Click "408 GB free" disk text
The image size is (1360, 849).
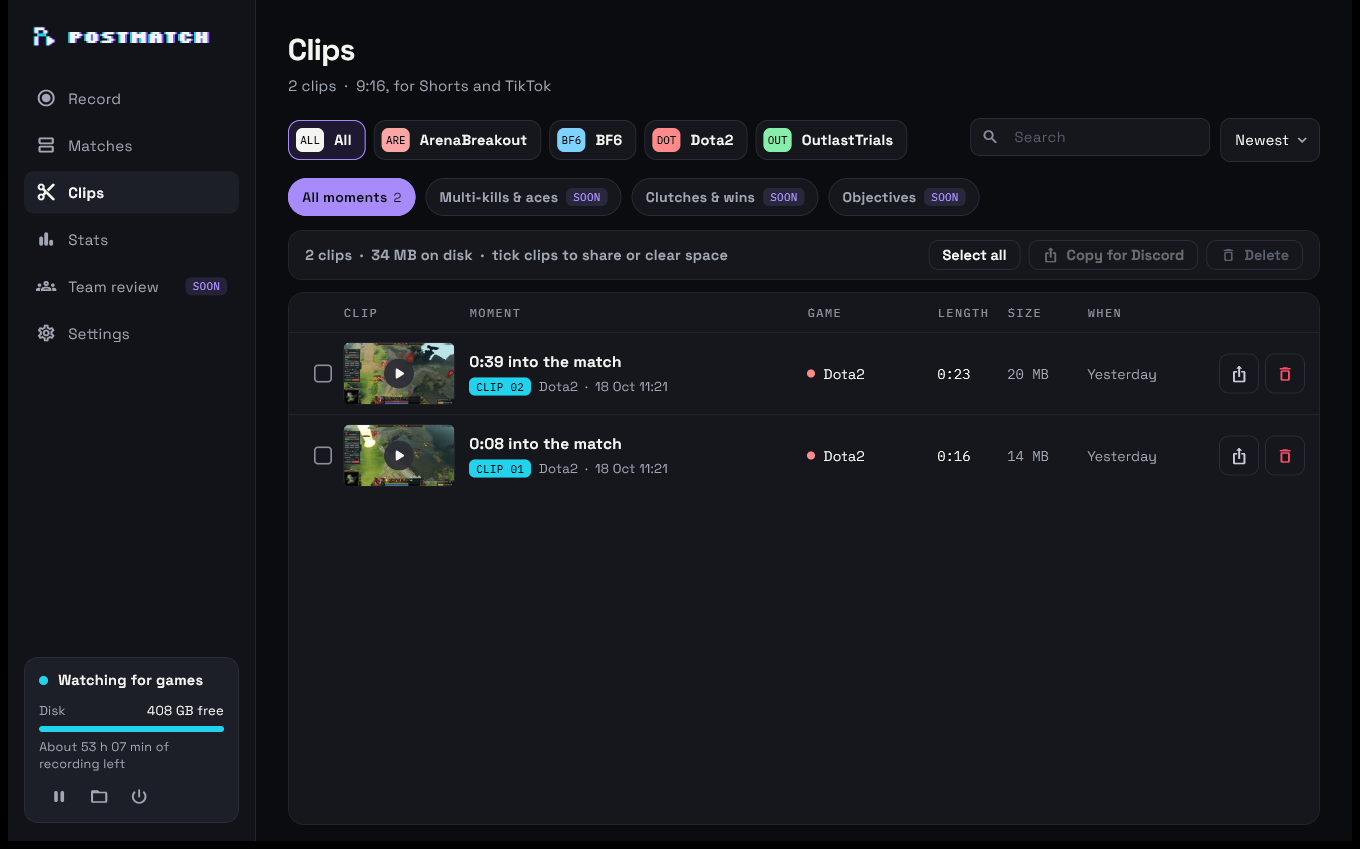click(x=185, y=711)
